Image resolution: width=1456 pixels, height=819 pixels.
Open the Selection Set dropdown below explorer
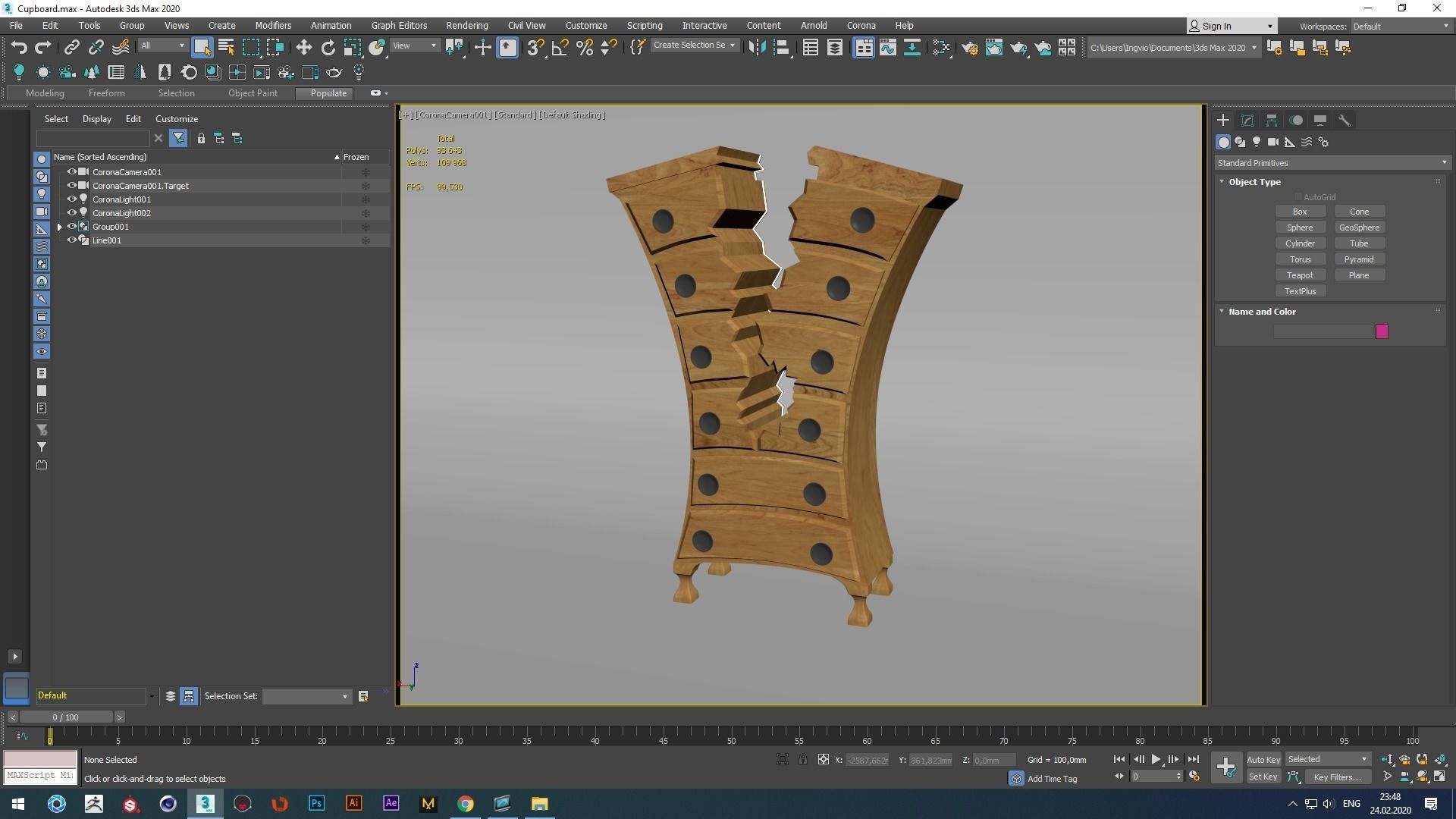coord(306,696)
